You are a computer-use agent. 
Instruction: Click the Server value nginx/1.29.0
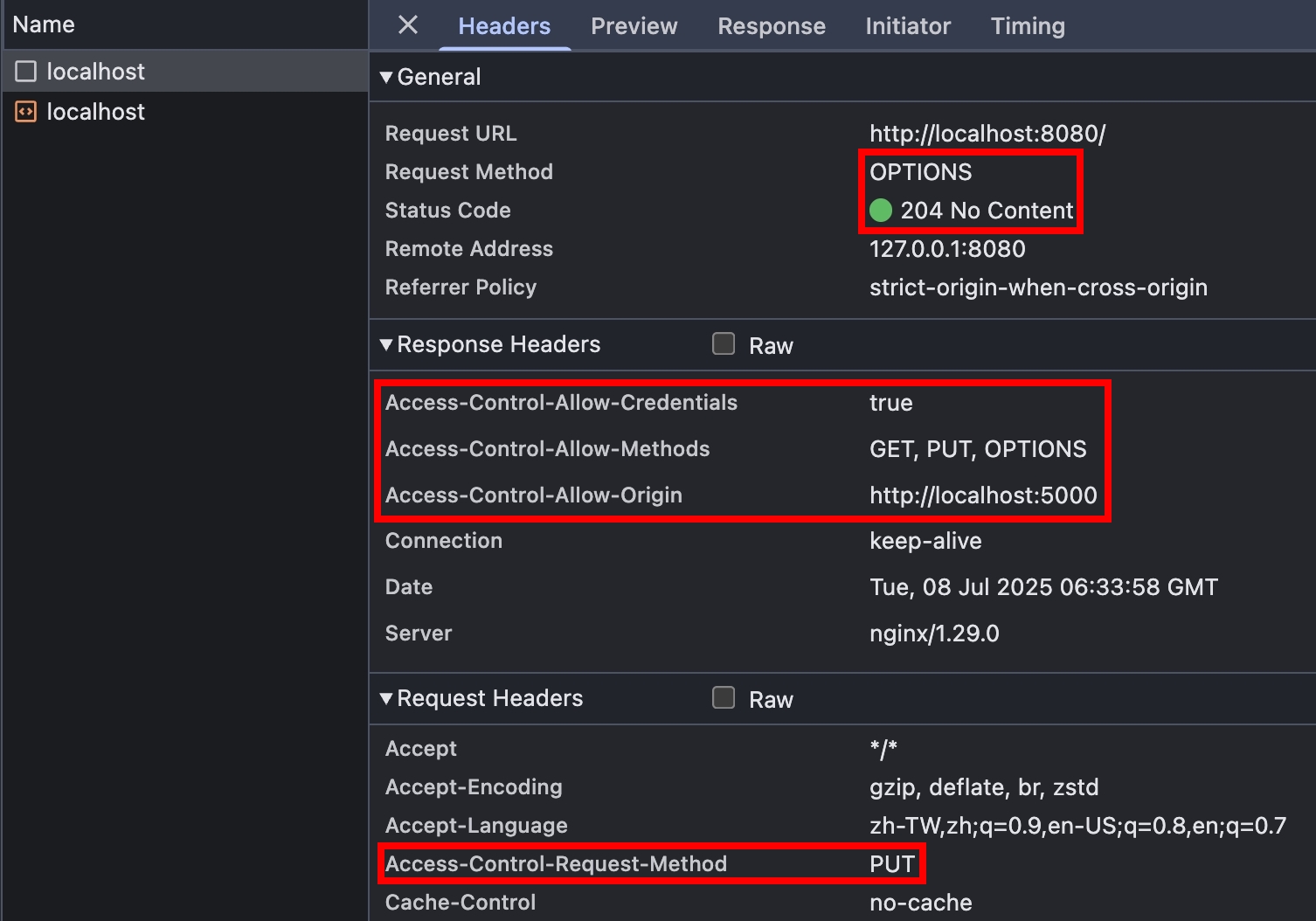click(x=934, y=634)
